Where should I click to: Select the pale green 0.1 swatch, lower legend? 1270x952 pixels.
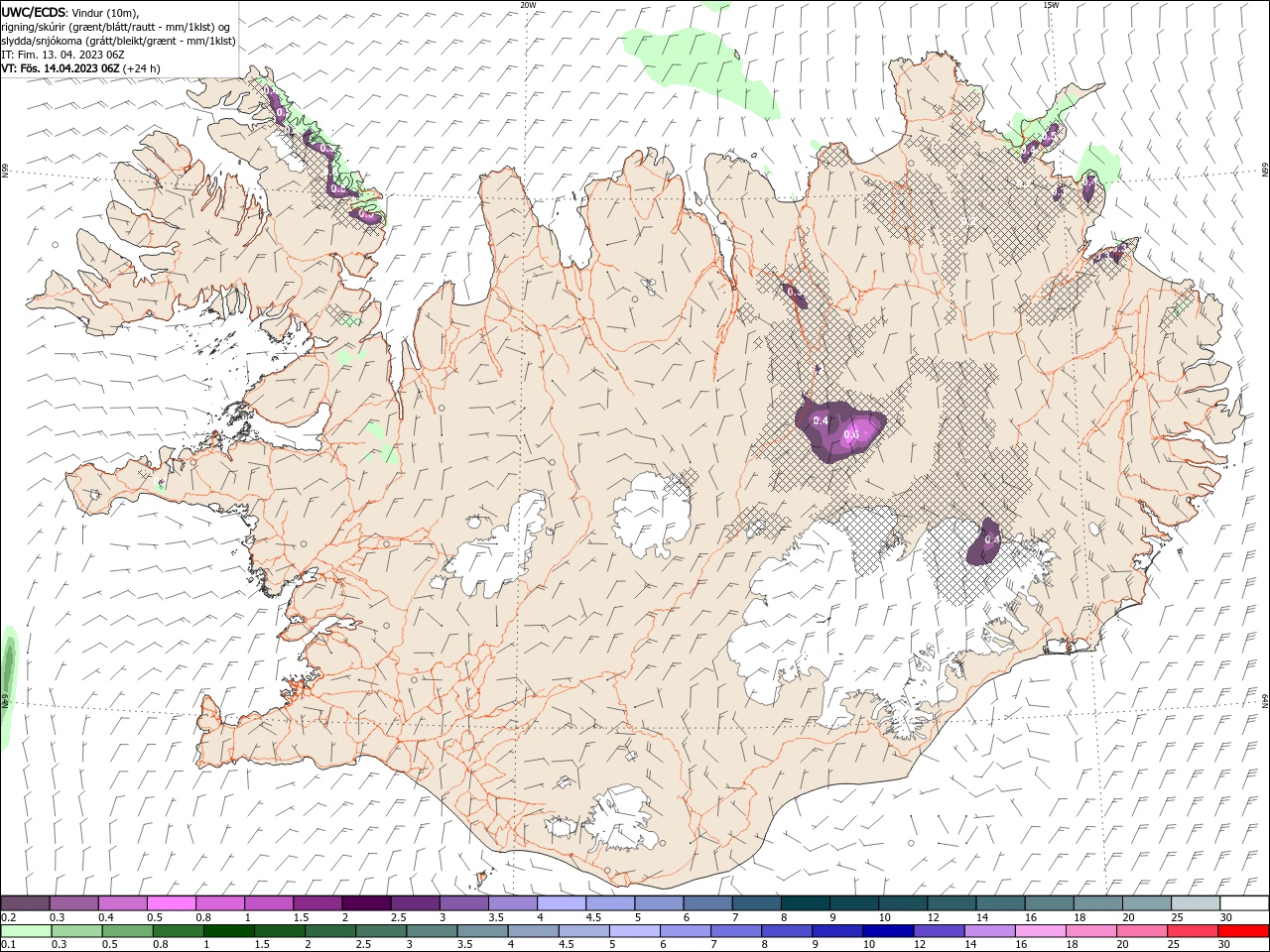click(26, 931)
